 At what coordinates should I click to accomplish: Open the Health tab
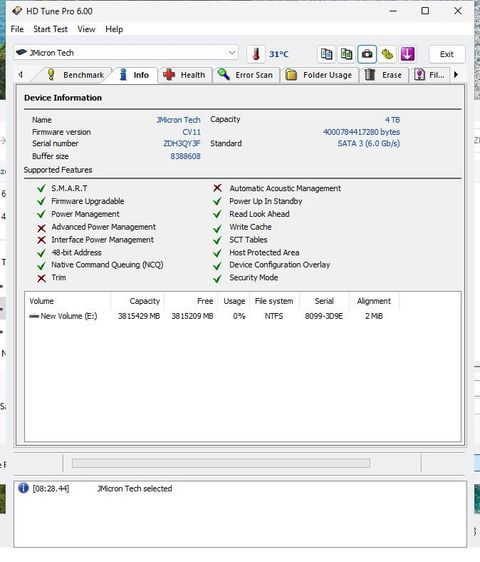pos(184,75)
